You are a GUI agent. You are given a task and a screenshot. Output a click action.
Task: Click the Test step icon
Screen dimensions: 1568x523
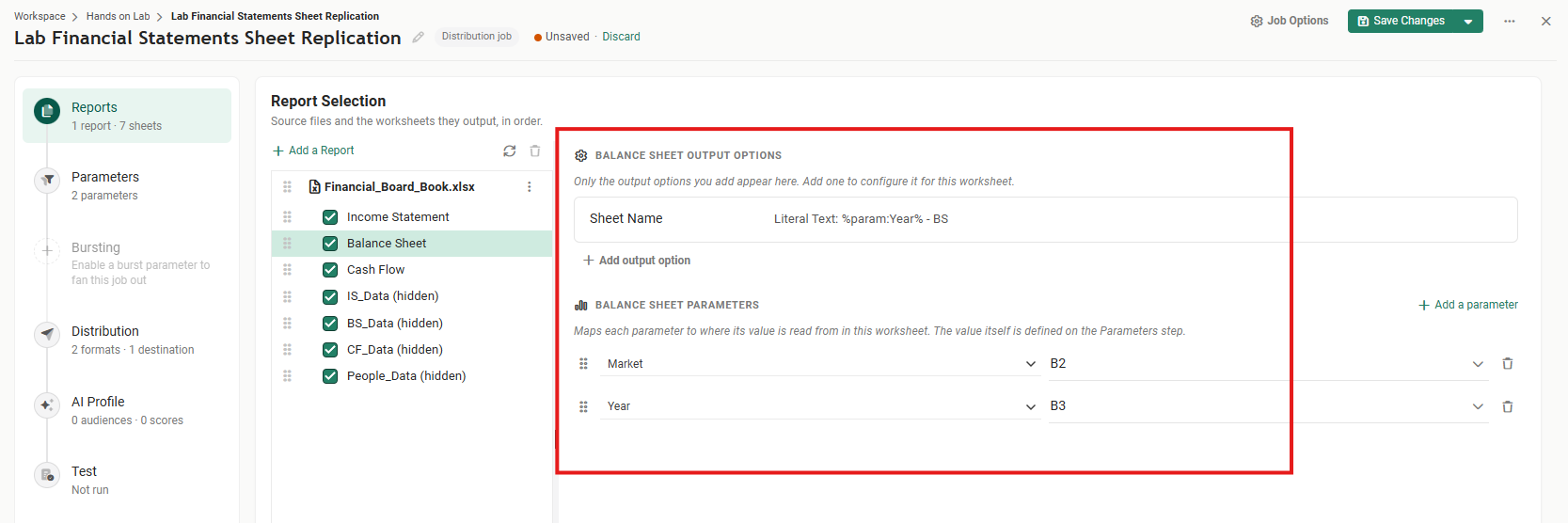click(47, 475)
